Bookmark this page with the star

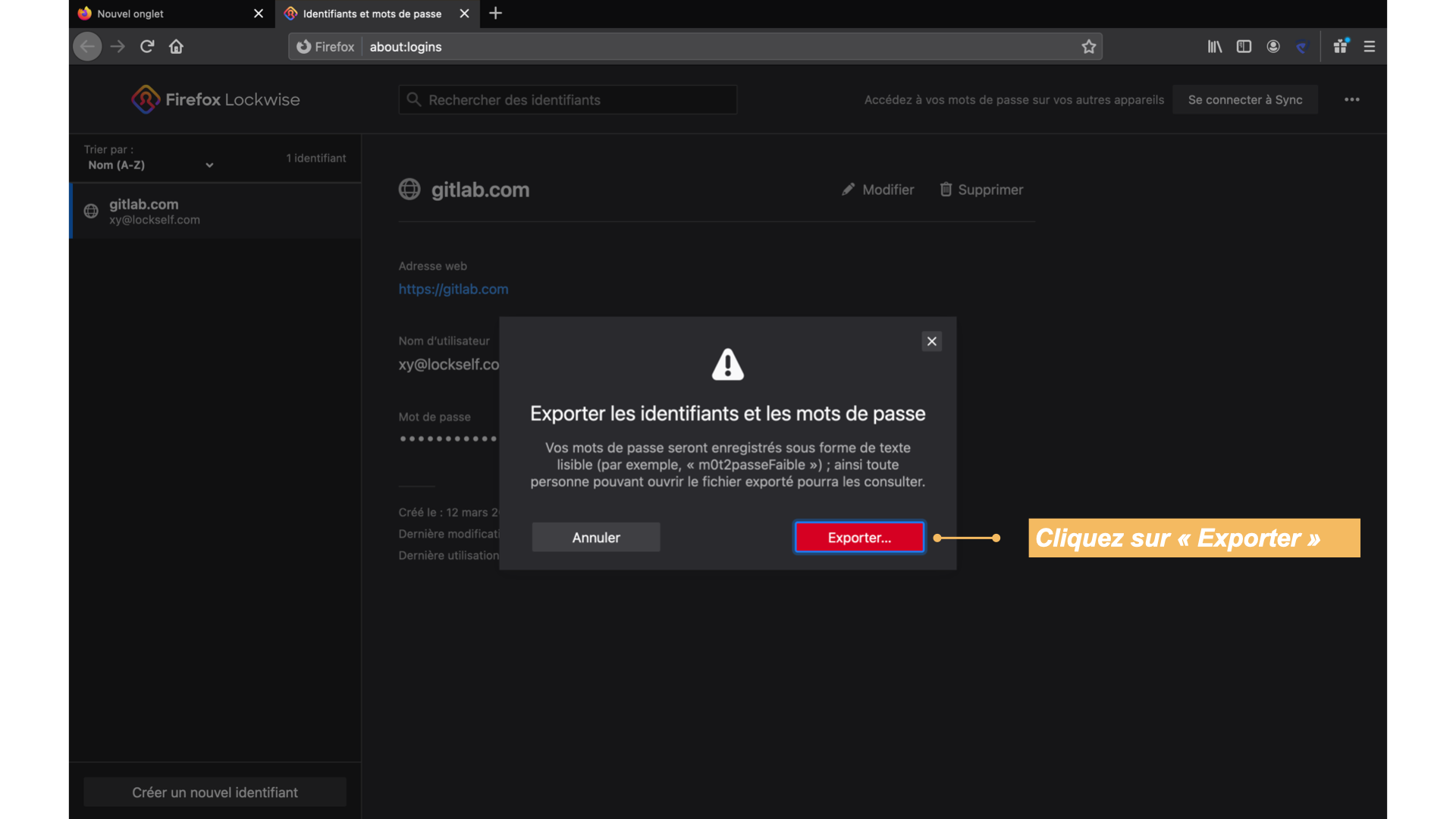[x=1089, y=46]
